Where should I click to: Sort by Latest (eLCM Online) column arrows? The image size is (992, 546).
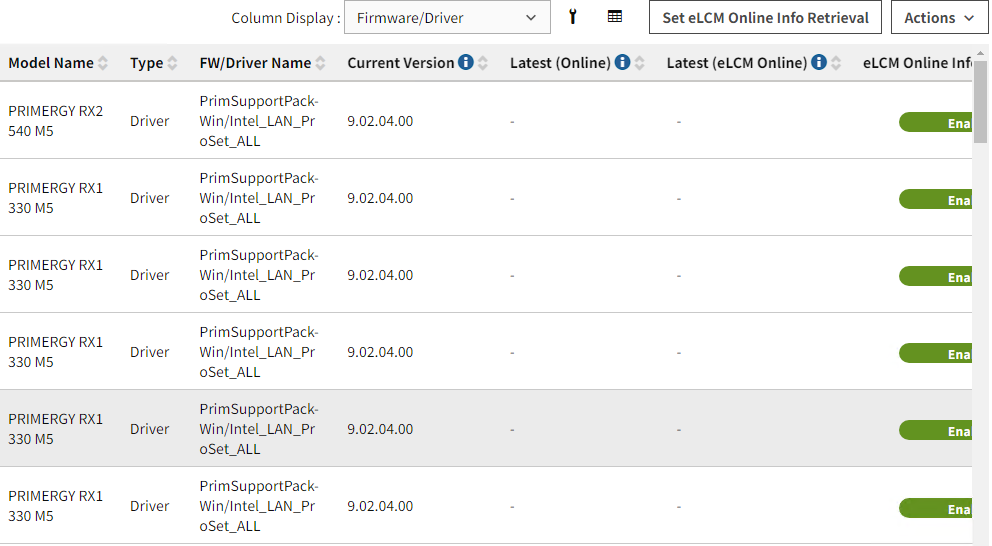pyautogui.click(x=836, y=63)
